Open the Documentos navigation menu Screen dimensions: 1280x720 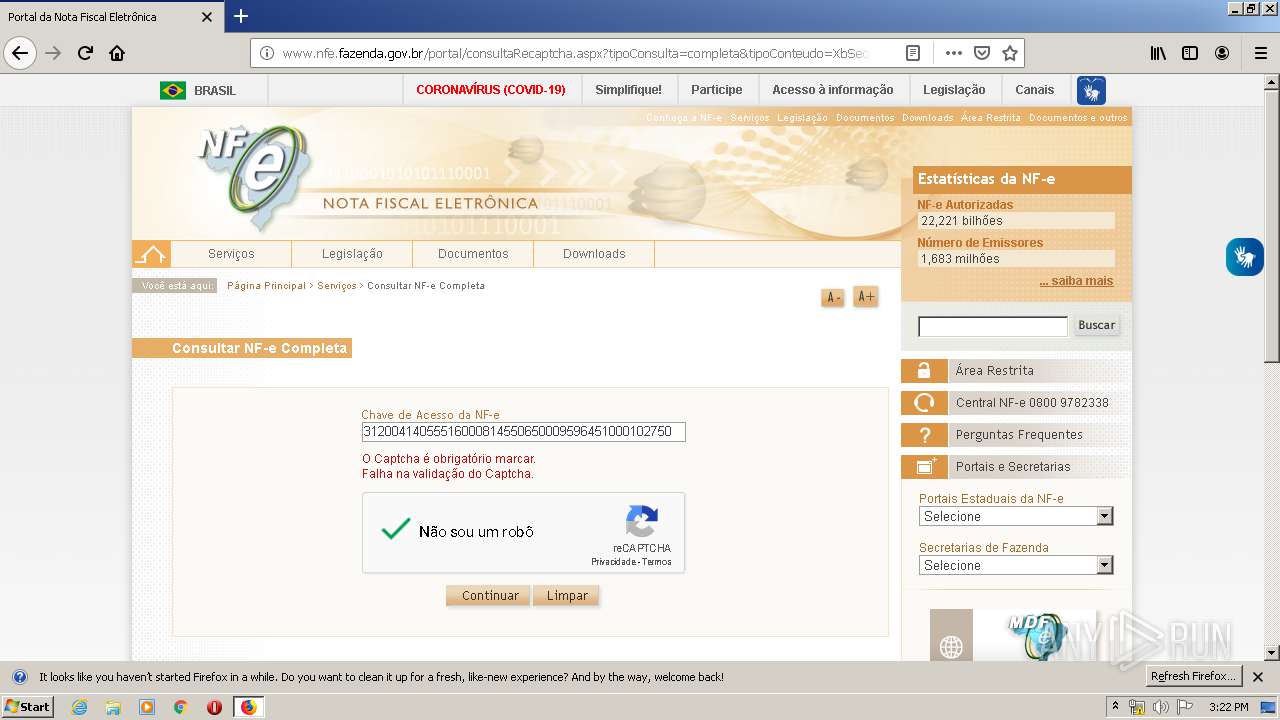[x=473, y=254]
